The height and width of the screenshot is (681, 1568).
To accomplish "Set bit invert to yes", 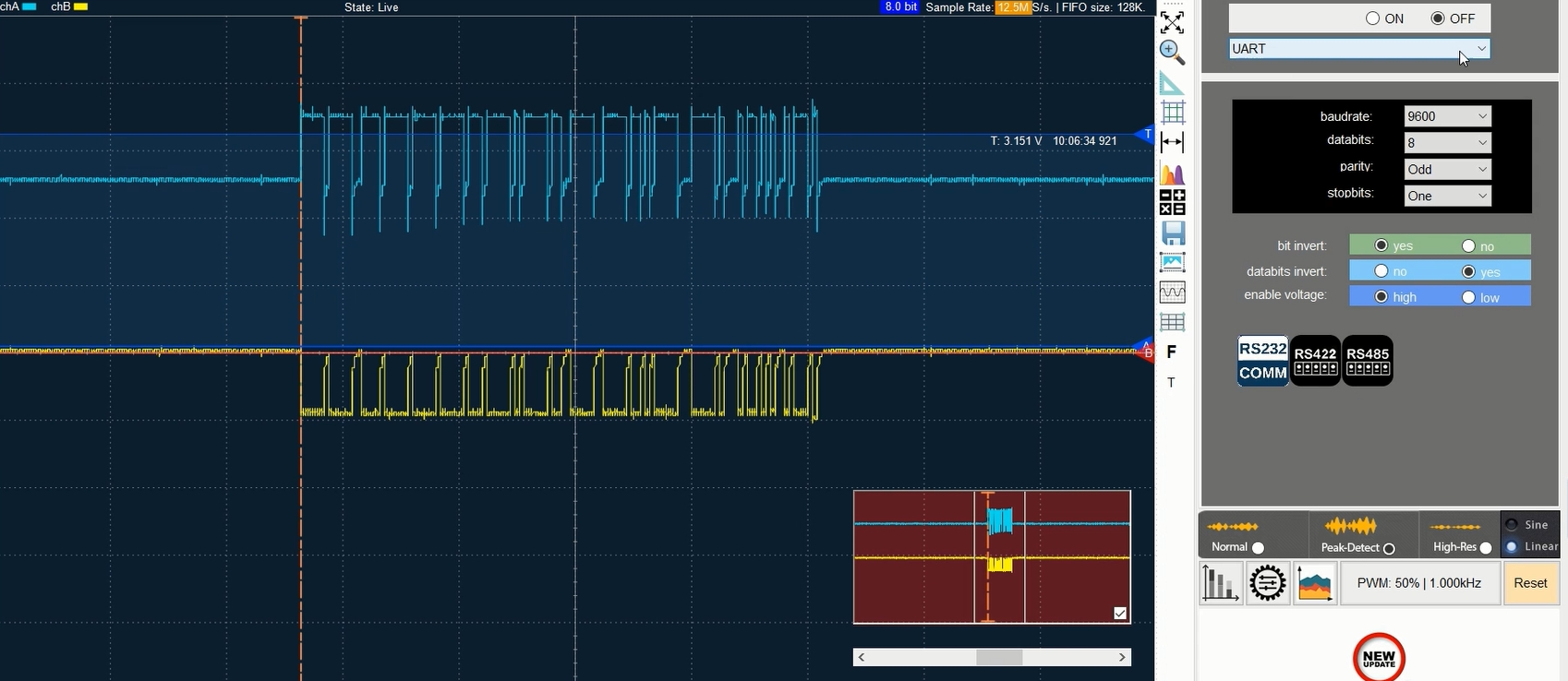I will tap(1381, 245).
